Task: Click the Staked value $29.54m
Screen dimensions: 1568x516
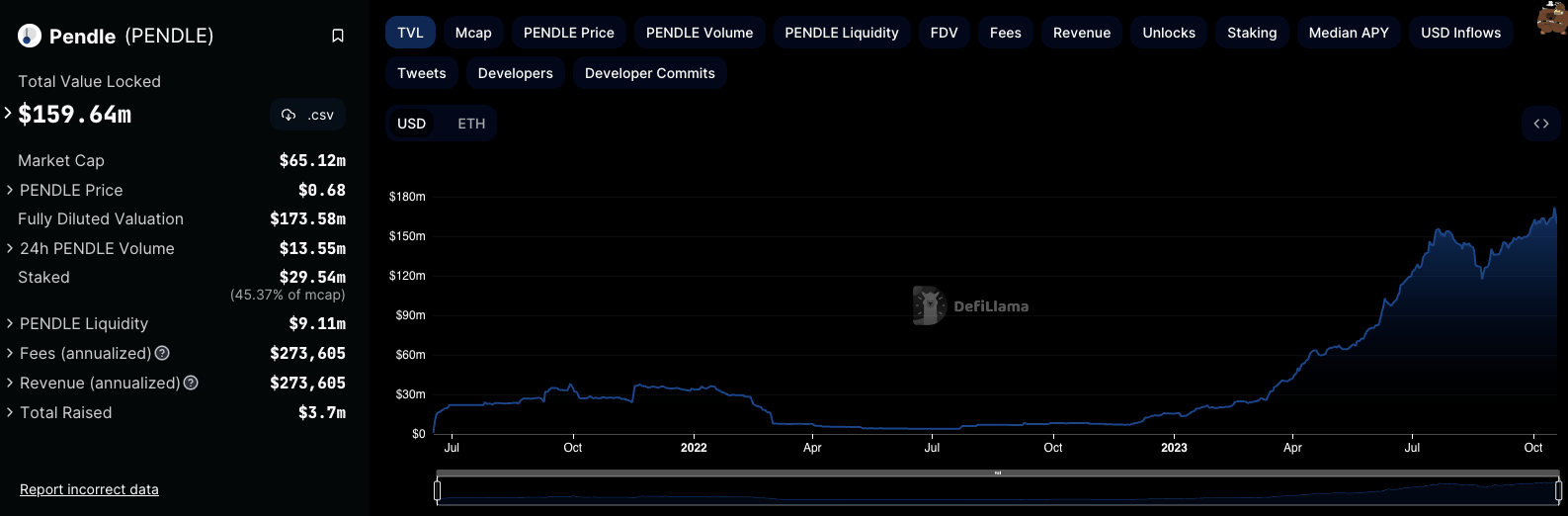Action: (312, 277)
